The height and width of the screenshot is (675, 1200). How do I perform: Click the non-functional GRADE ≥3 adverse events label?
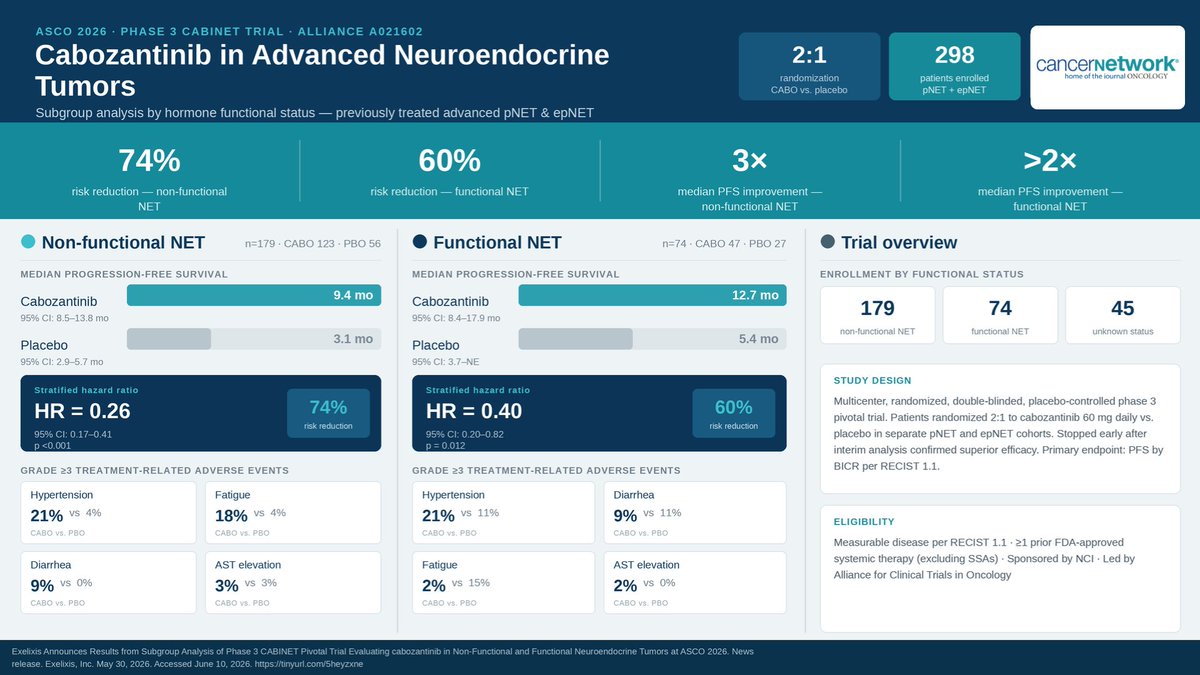pyautogui.click(x=155, y=470)
